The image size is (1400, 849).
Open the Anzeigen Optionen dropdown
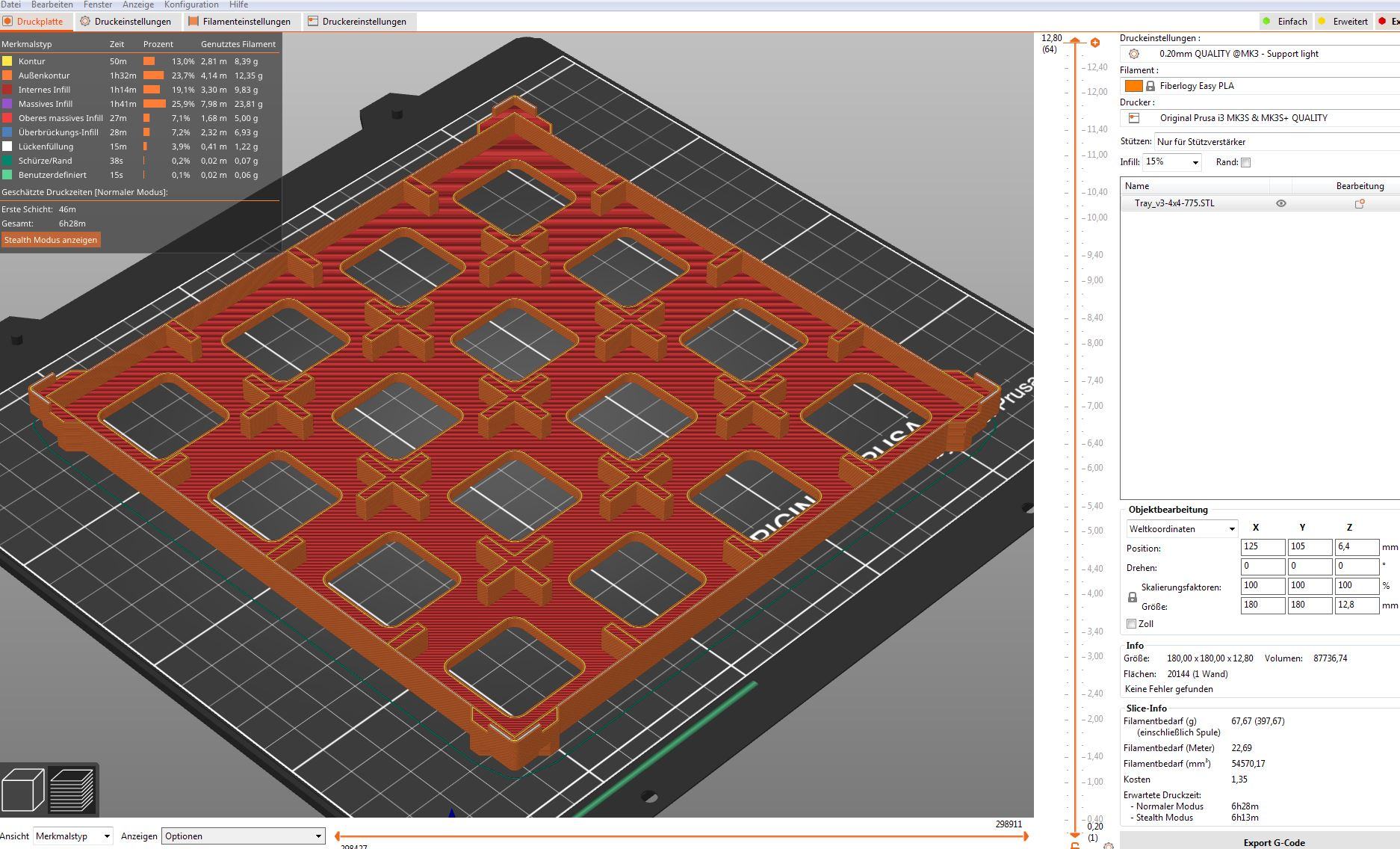click(x=243, y=836)
